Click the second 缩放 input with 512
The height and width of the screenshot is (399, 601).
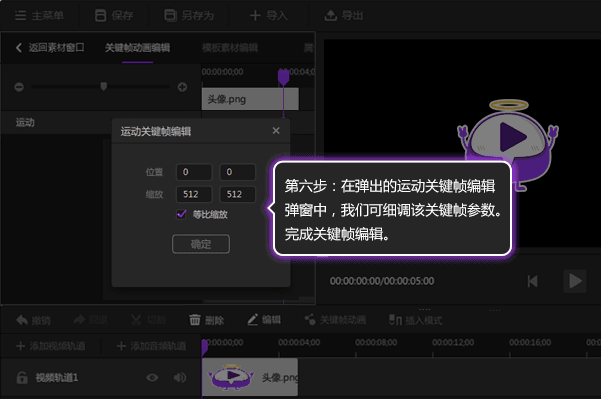click(x=238, y=194)
